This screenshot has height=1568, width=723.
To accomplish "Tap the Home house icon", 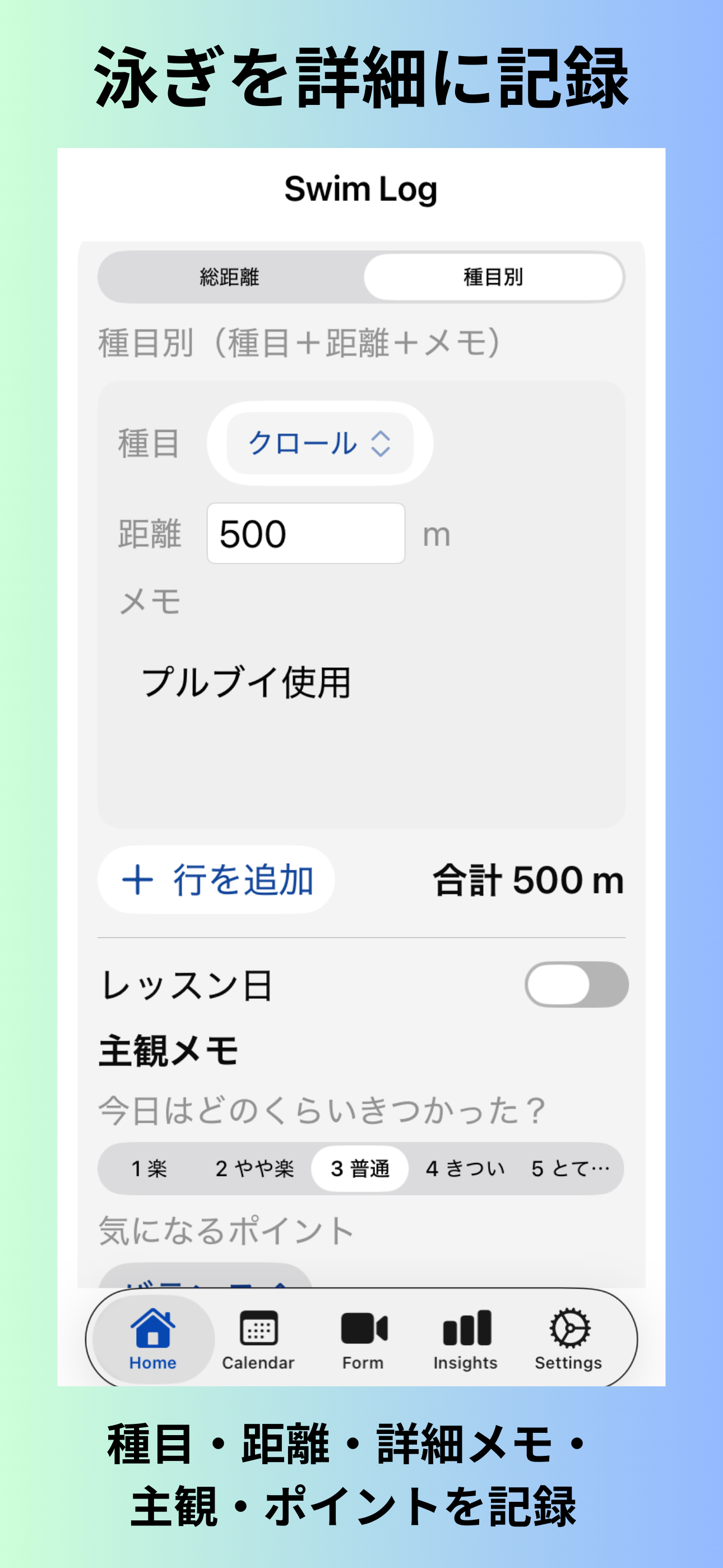I will click(x=153, y=1327).
